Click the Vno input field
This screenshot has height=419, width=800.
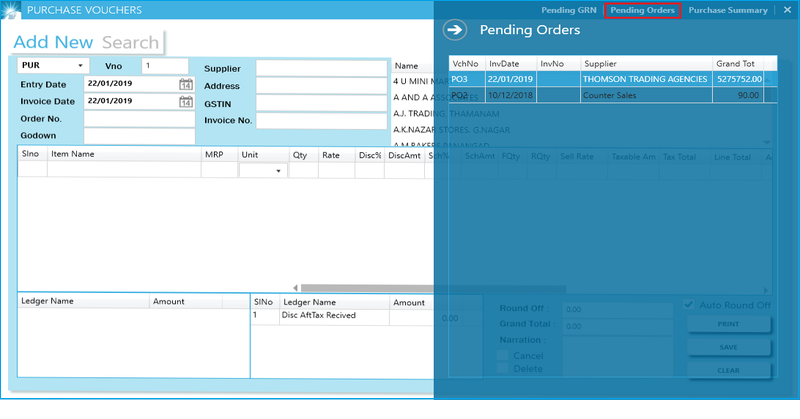click(165, 66)
